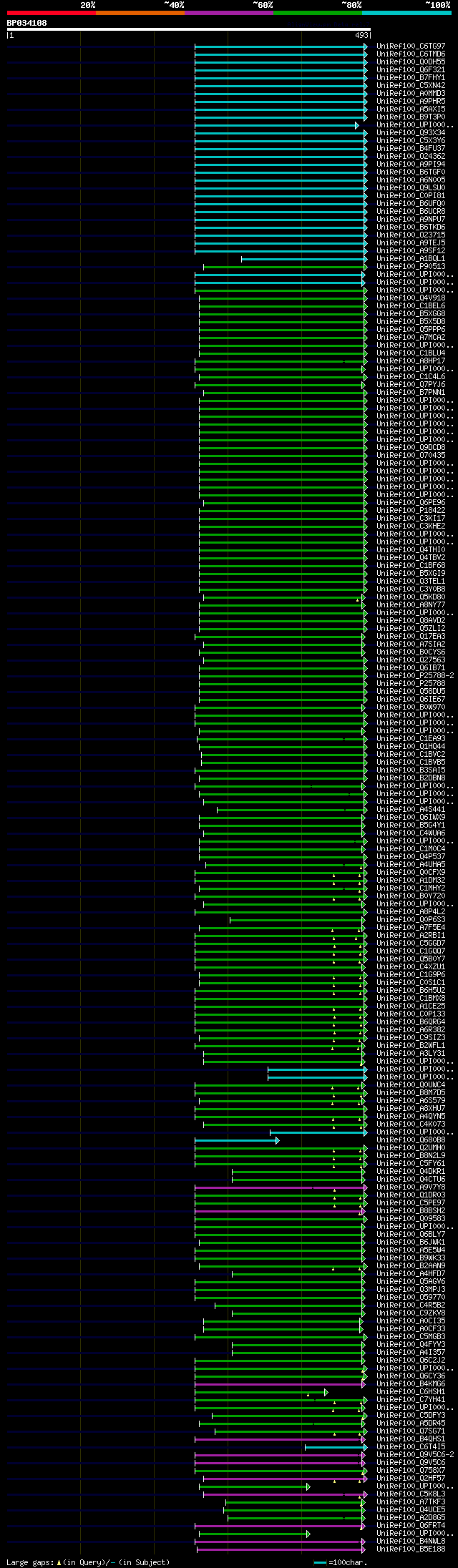Click the white query length bar

pyautogui.click(x=188, y=29)
